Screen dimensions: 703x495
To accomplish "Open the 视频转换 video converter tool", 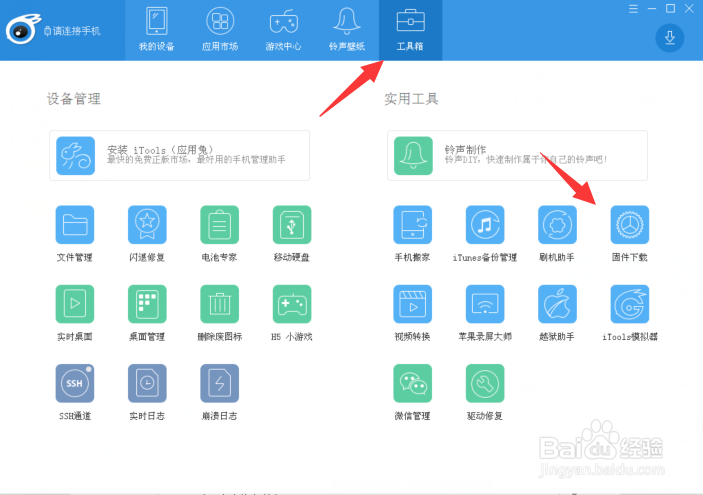I will (x=412, y=304).
